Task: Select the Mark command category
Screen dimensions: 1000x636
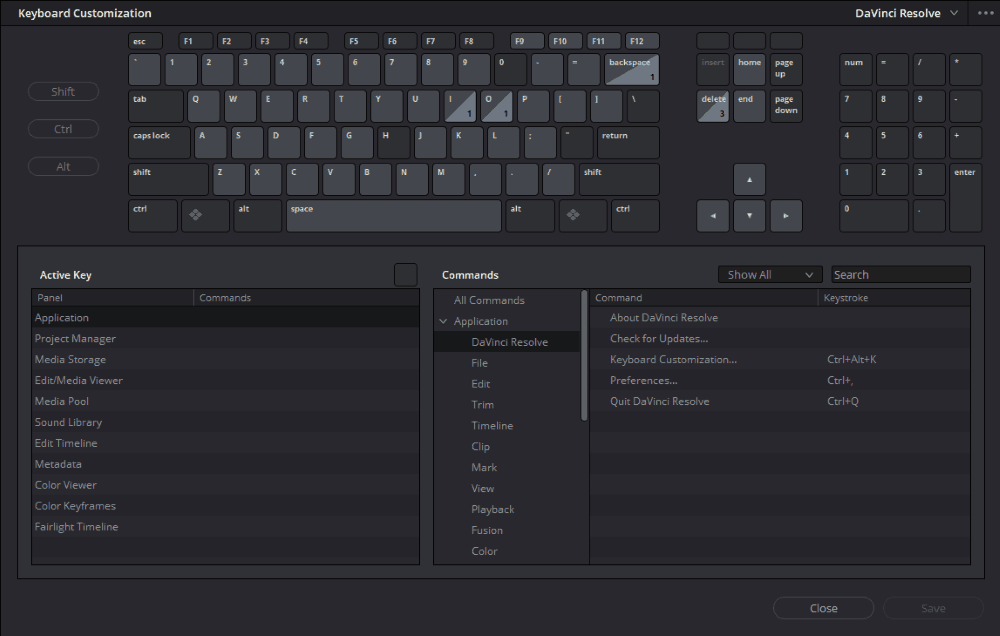Action: pyautogui.click(x=484, y=468)
